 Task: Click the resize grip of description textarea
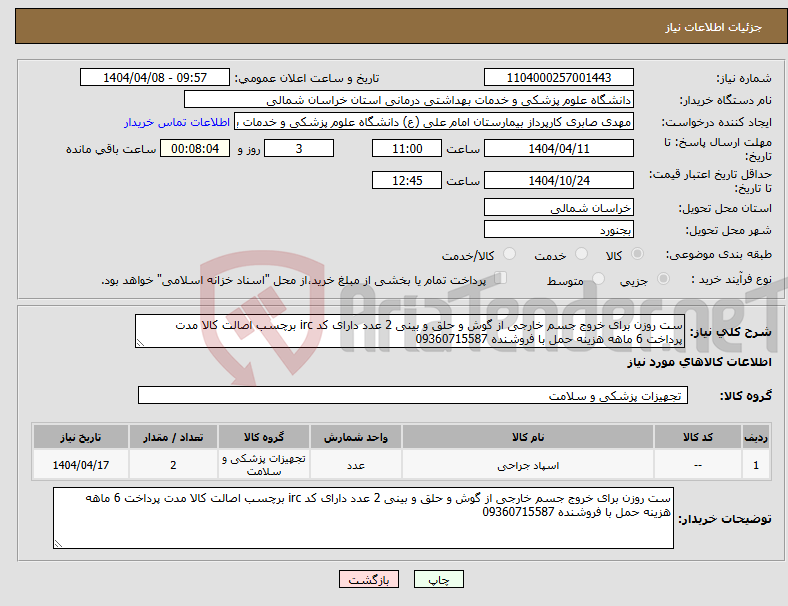click(x=140, y=343)
